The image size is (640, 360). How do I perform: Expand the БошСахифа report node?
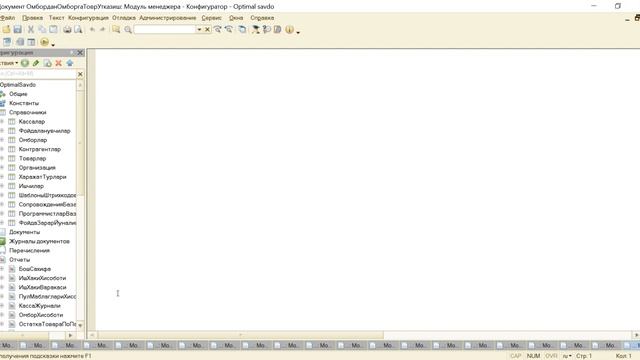(x=2, y=269)
